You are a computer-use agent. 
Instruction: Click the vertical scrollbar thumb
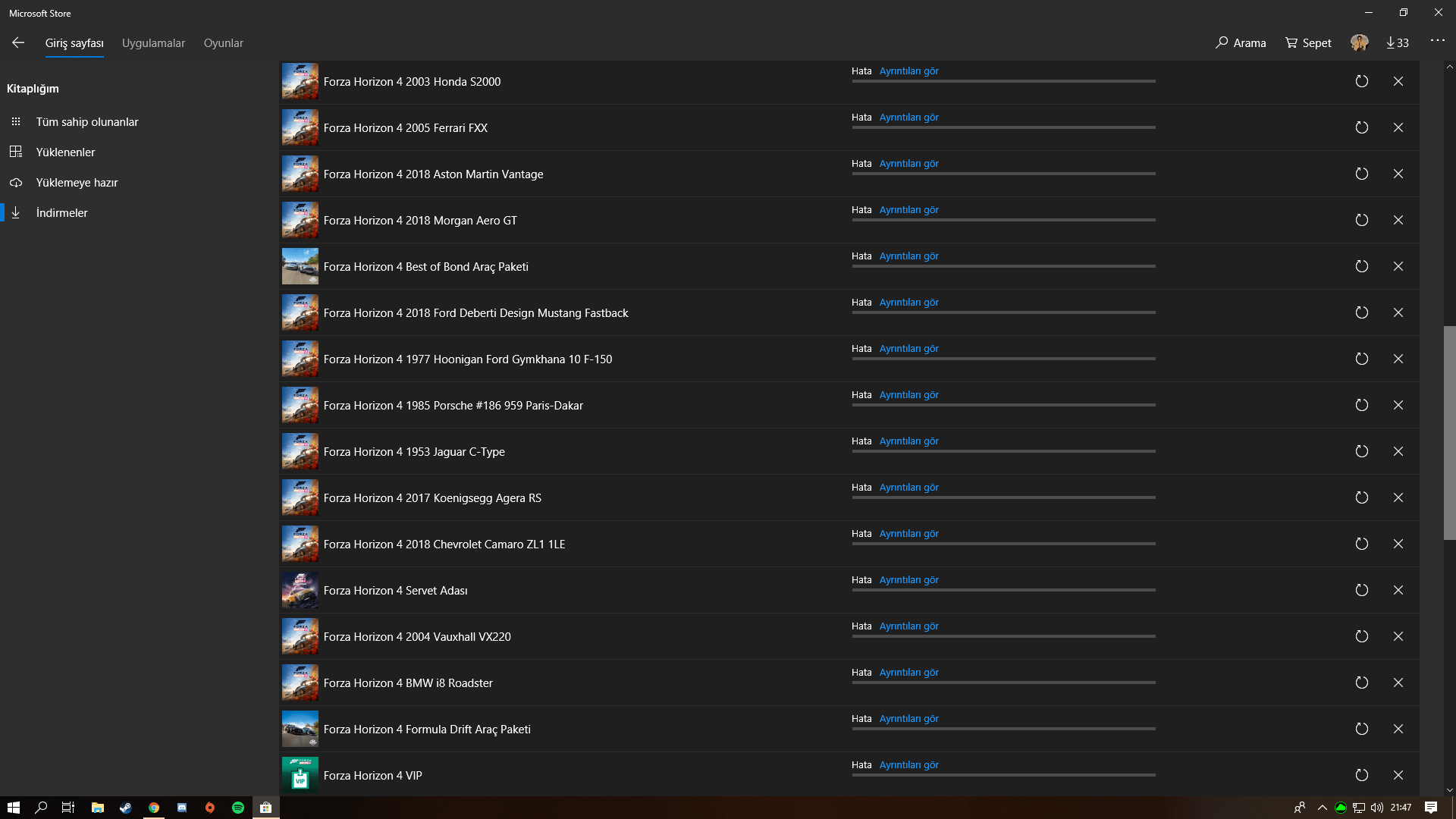pyautogui.click(x=1449, y=432)
